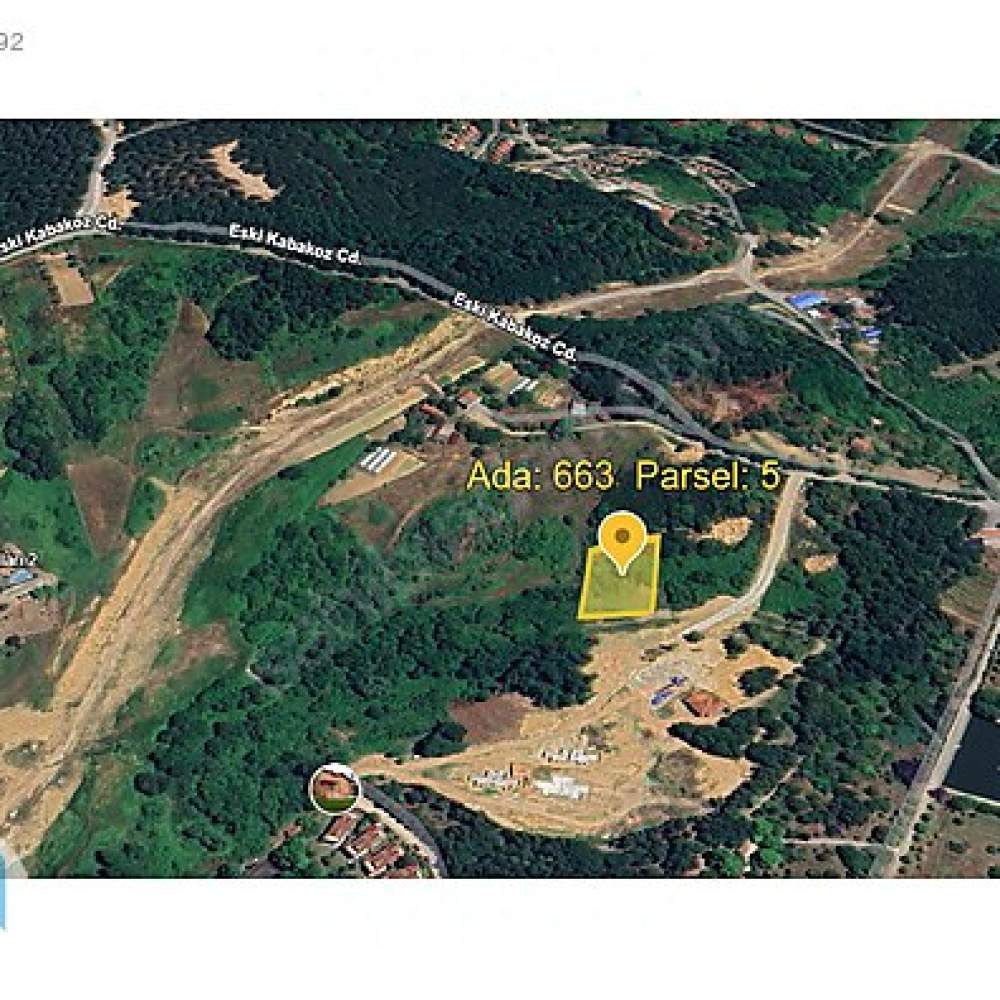The image size is (1000, 1000).
Task: Click the white greenhouse rows west of the parcel label
Action: point(379,457)
